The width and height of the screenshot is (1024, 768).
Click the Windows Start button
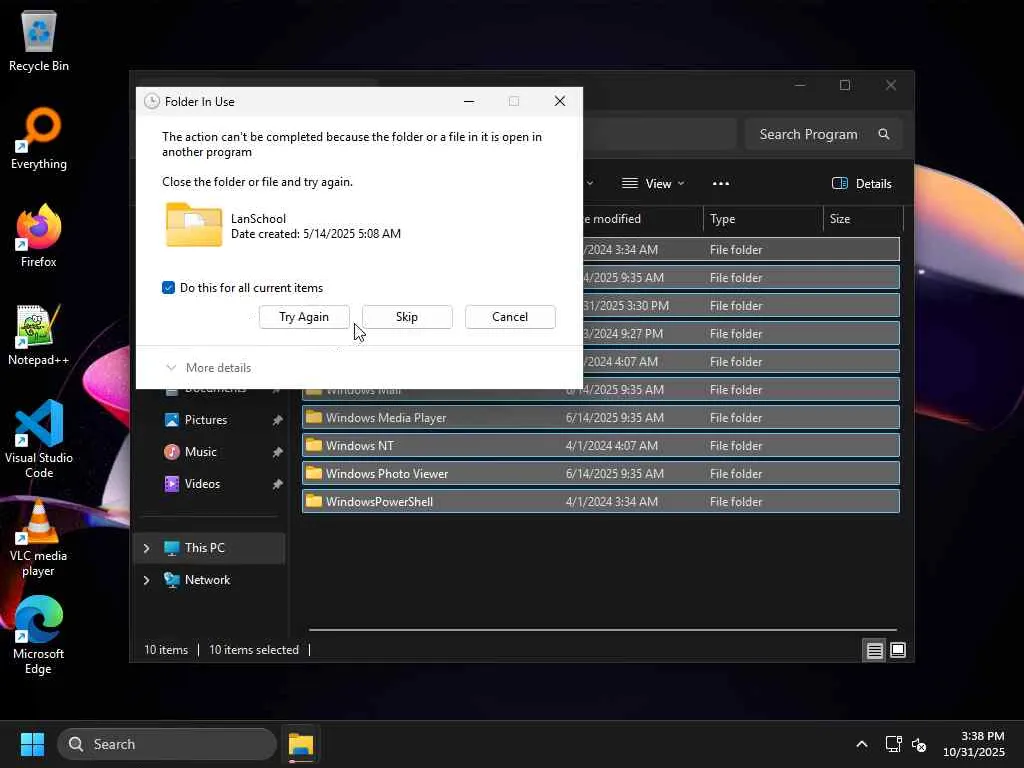pyautogui.click(x=32, y=744)
